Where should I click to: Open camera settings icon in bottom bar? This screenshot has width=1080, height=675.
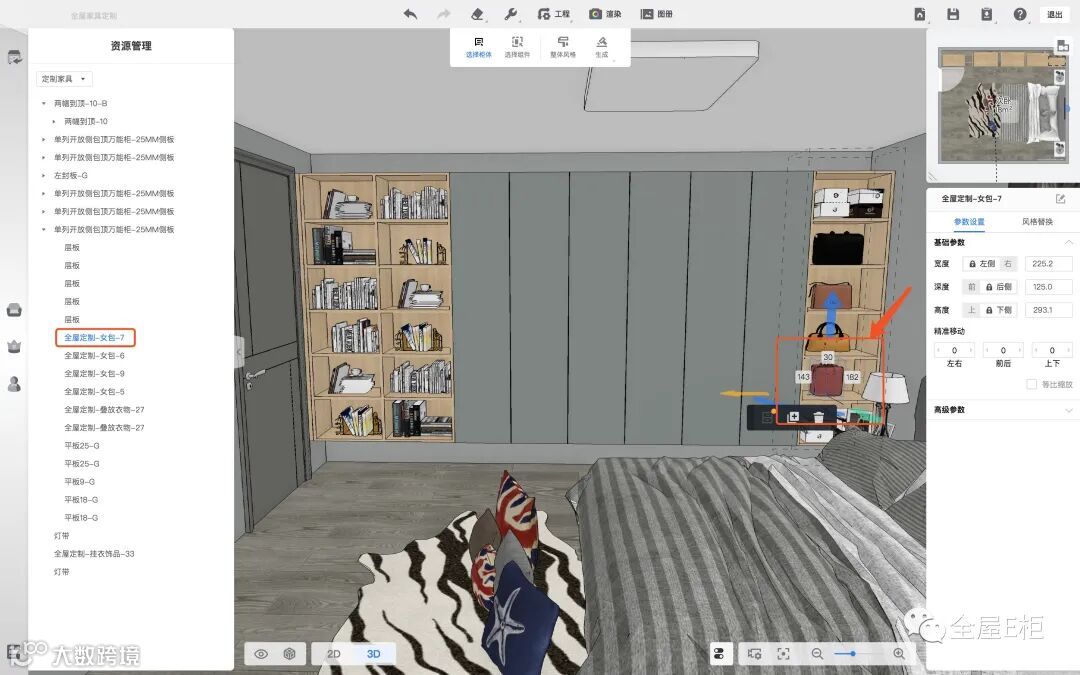pyautogui.click(x=754, y=654)
